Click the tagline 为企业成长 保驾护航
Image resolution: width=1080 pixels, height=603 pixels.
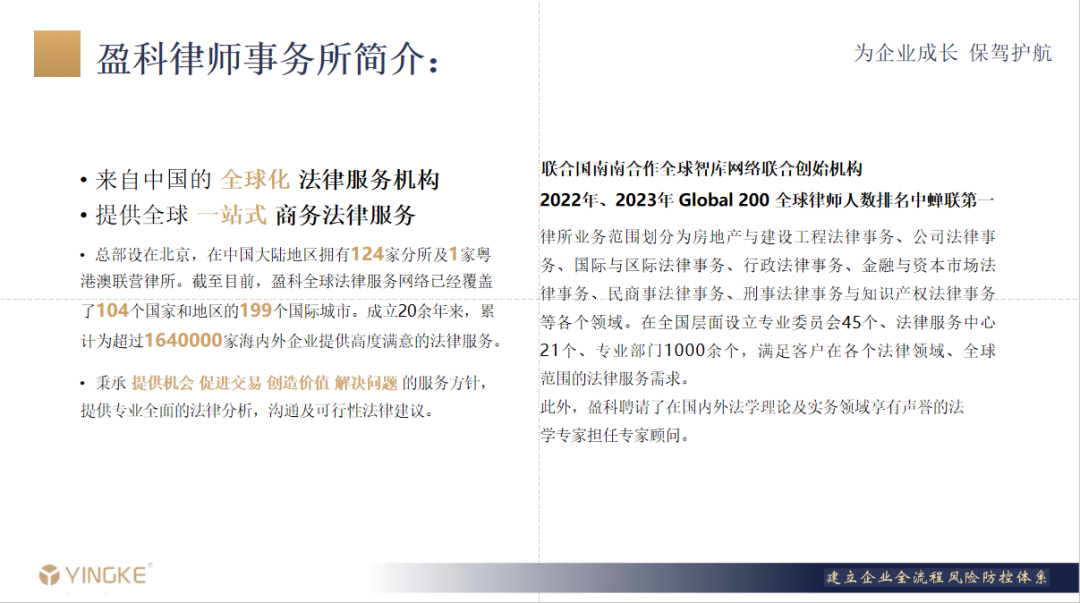tap(953, 53)
